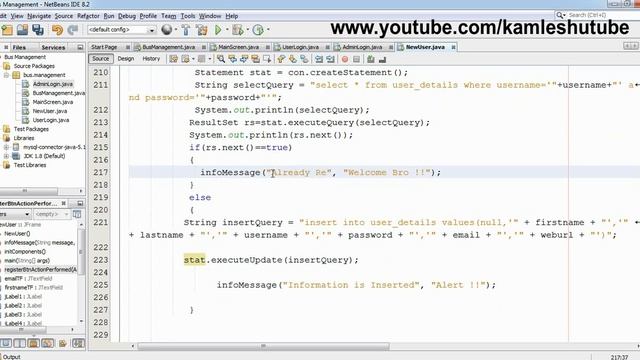Click the Shift Line Right icon

[330, 59]
